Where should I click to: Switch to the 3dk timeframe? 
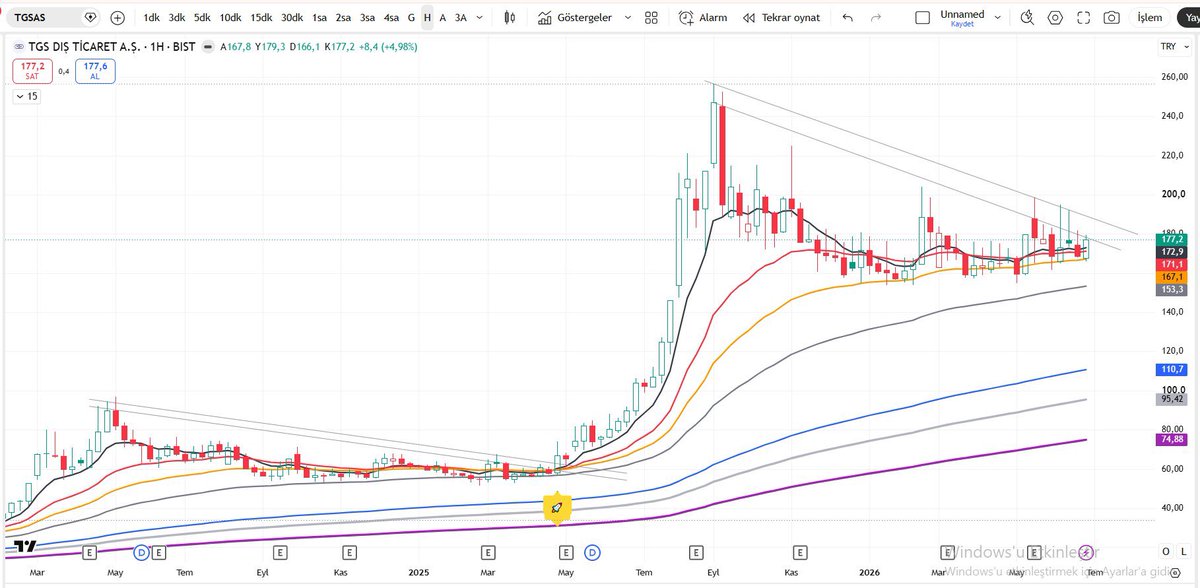(x=176, y=17)
